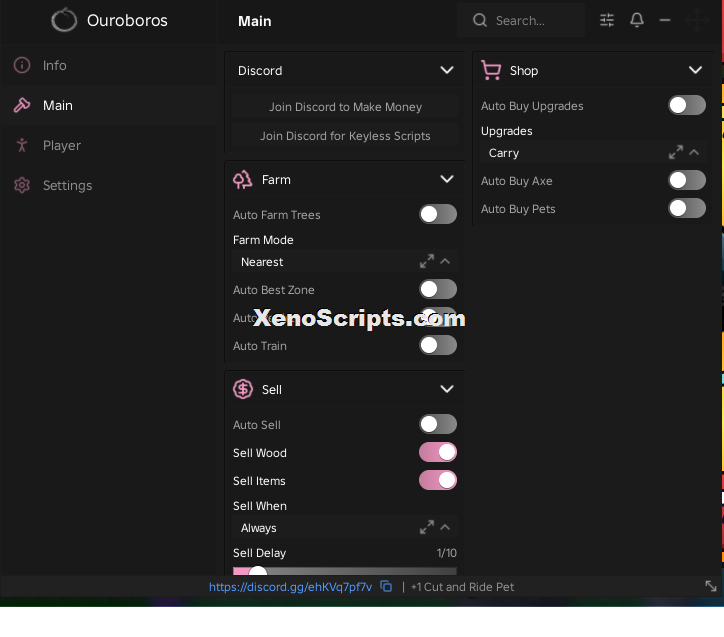
Task: Click Join Discord to Make Money
Action: 345,107
